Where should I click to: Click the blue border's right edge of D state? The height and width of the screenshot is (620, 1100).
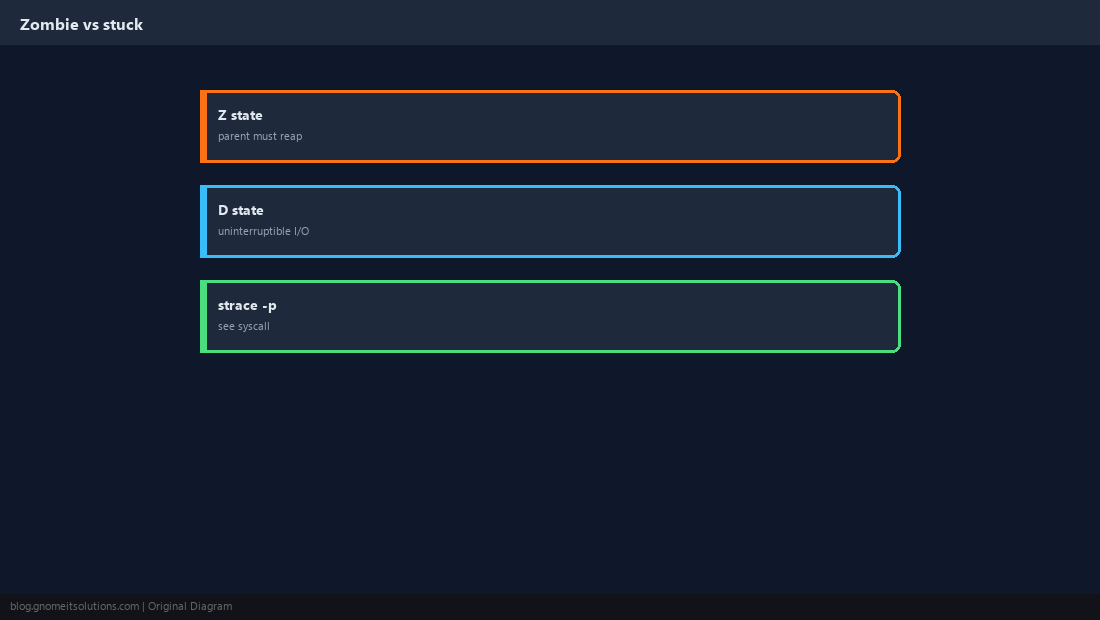click(x=899, y=222)
